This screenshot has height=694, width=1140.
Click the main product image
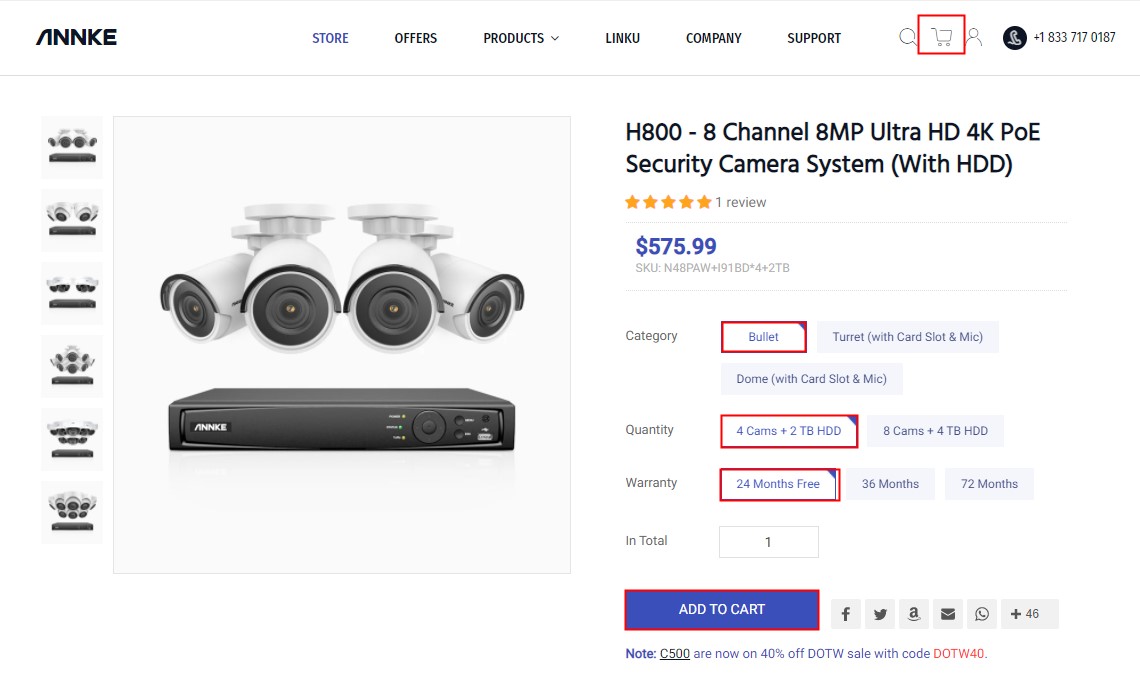coord(342,345)
